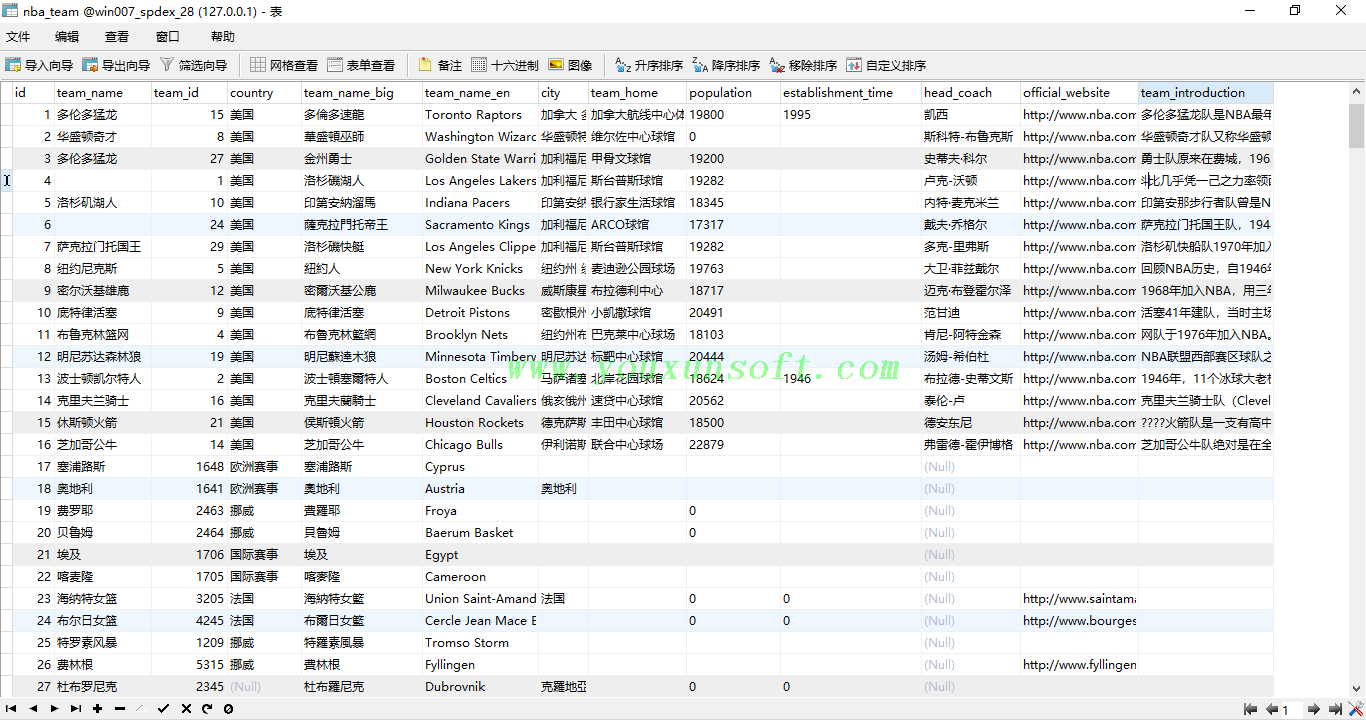Screen dimensions: 1366x720
Task: Discard changes with the X icon
Action: [186, 709]
